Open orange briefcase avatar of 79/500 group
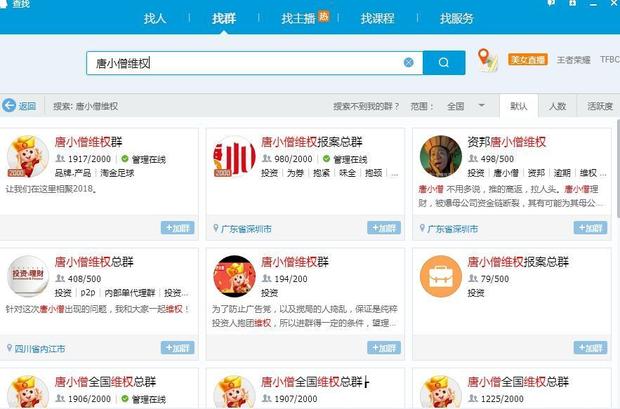Image resolution: width=620 pixels, height=409 pixels. tap(440, 276)
